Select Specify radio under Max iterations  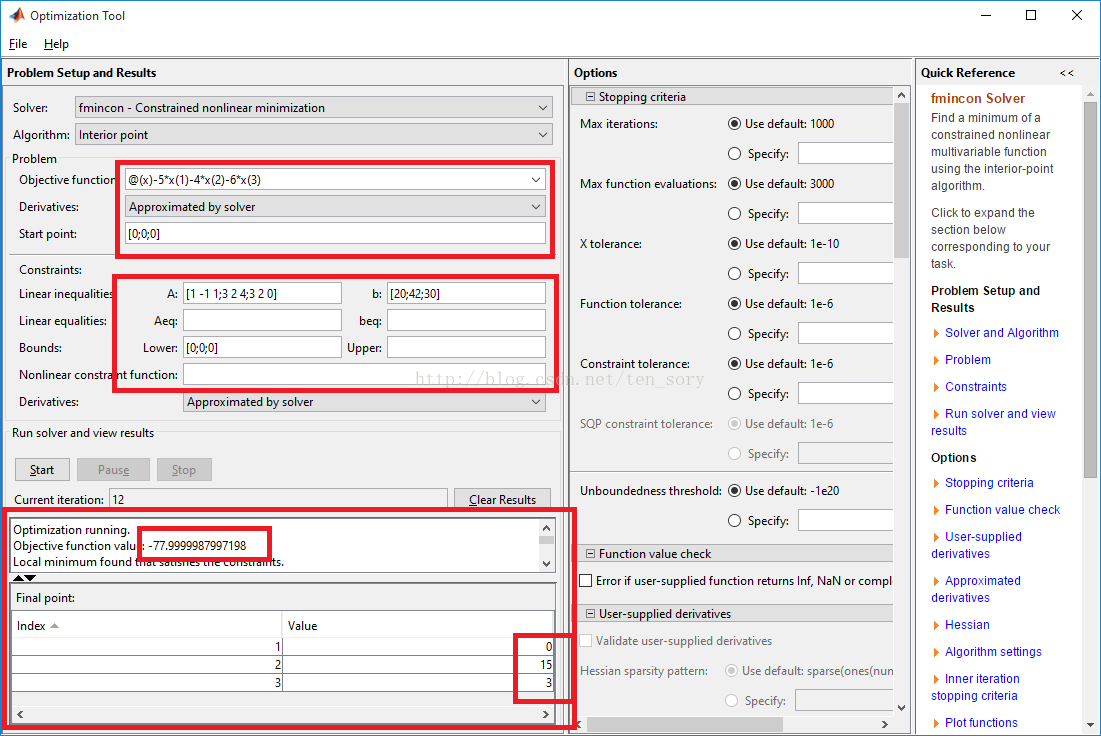734,154
